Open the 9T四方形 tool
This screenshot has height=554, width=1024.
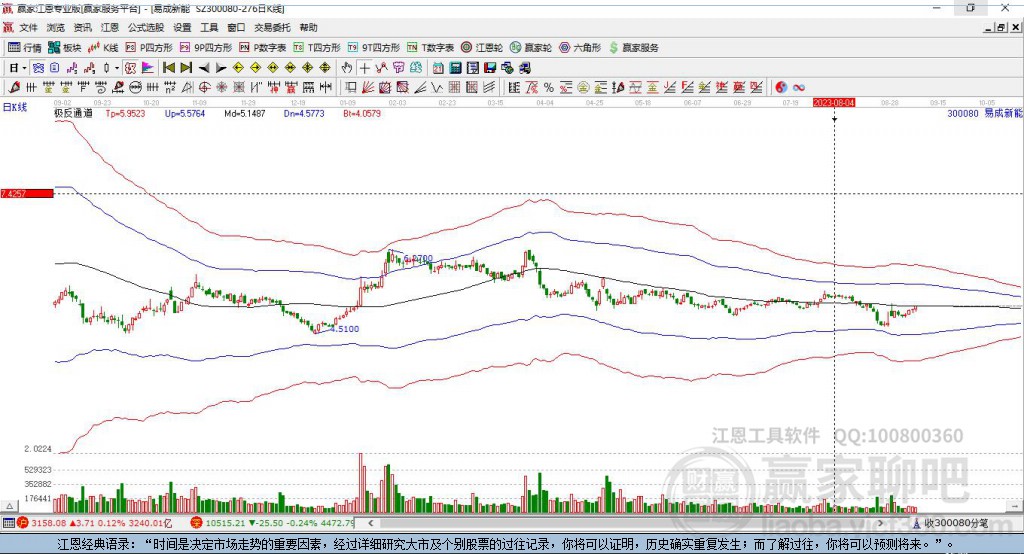[x=374, y=48]
